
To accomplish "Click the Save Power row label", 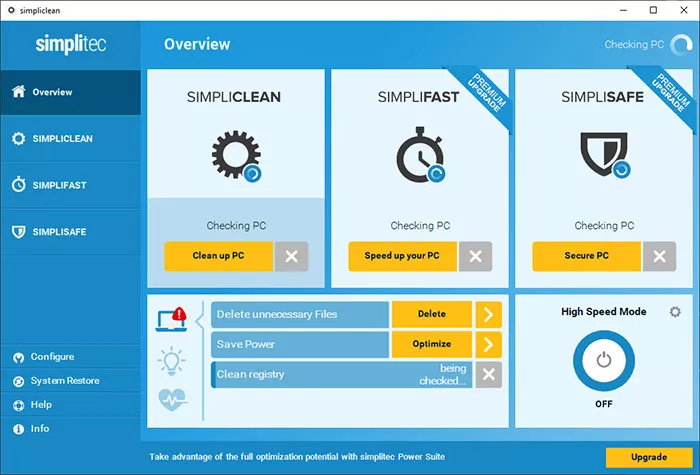I will [246, 344].
